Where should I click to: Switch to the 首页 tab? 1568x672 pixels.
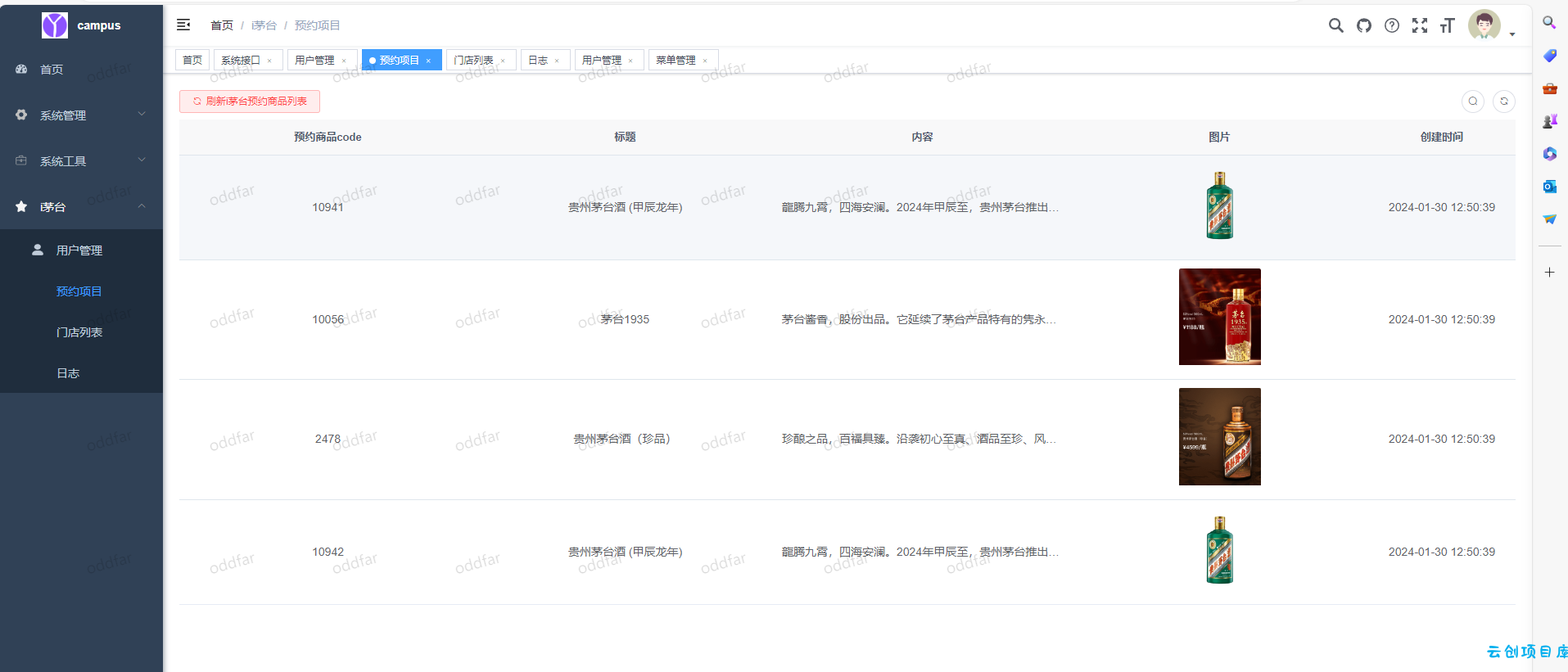coord(192,60)
